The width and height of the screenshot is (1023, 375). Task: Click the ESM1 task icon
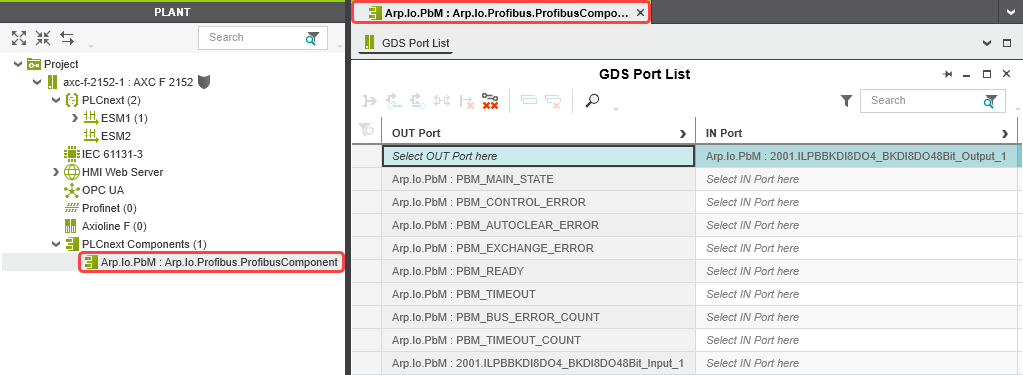pos(91,118)
